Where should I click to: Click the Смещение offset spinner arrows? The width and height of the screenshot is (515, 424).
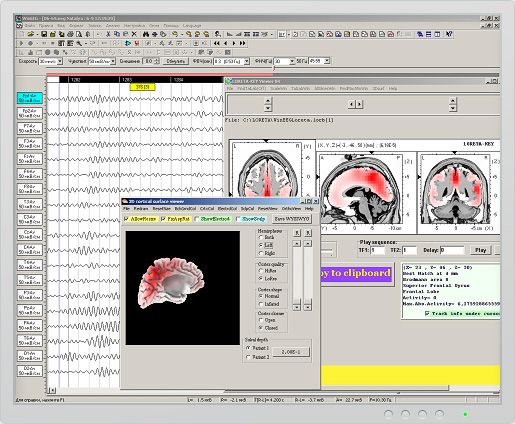pyautogui.click(x=157, y=61)
